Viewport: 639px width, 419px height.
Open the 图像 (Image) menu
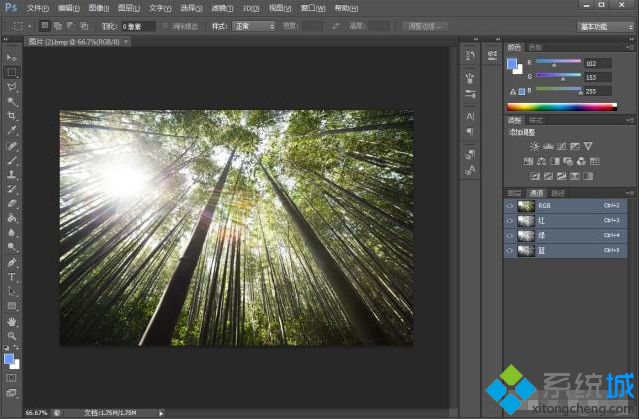pyautogui.click(x=99, y=8)
